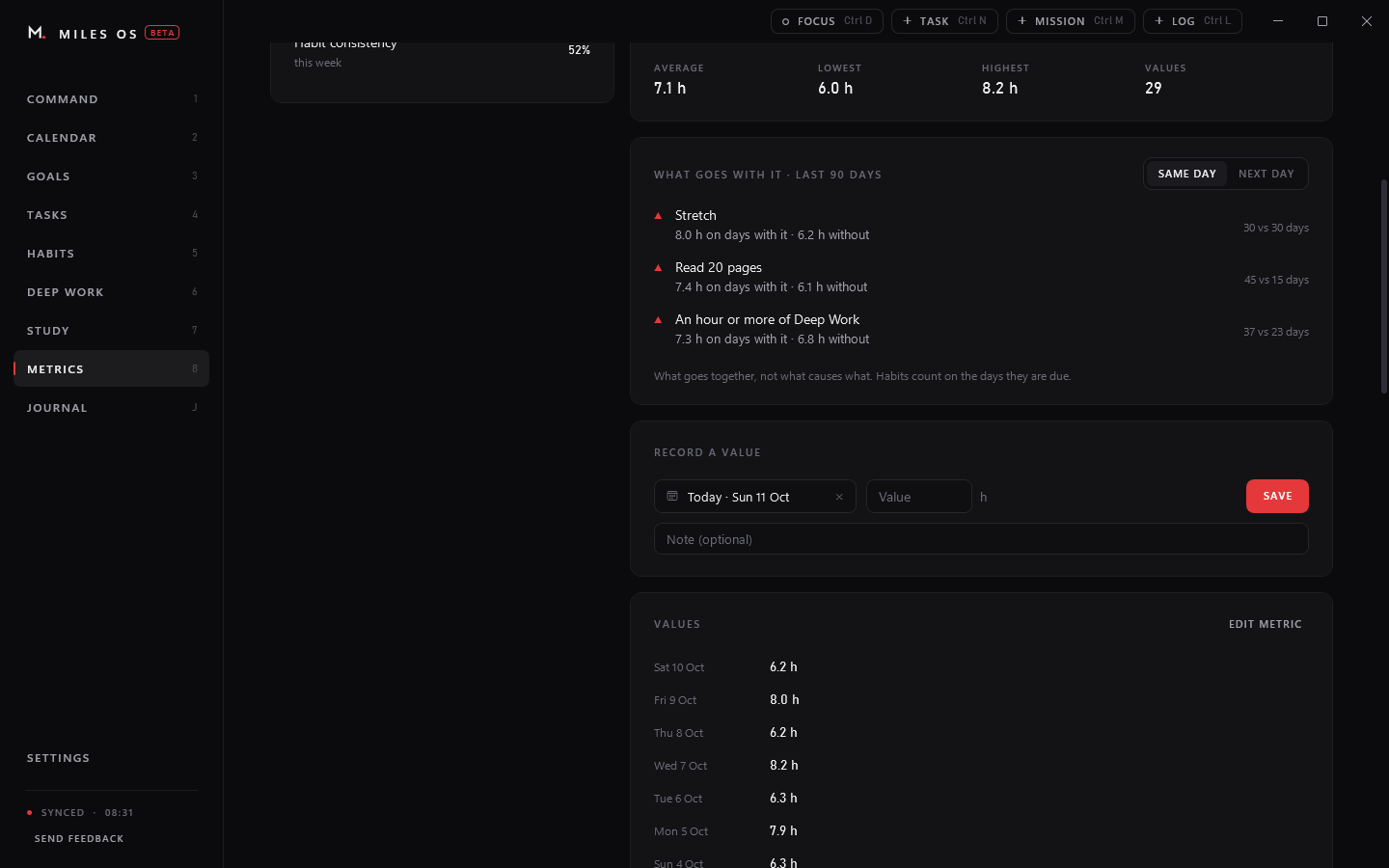
Task: Open the Habits page
Action: (111, 254)
